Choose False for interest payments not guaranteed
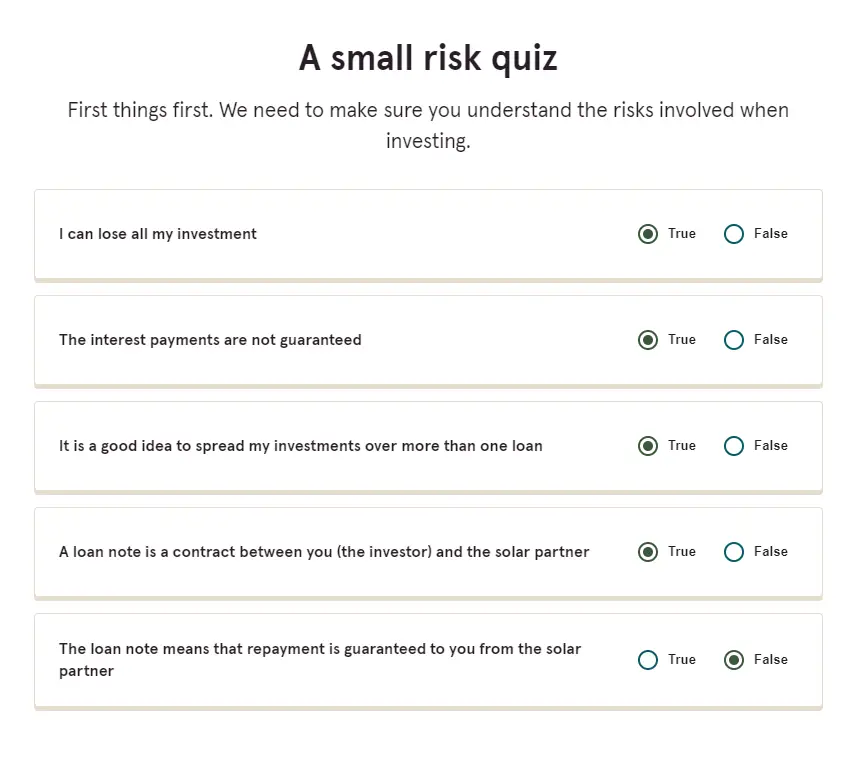The width and height of the screenshot is (868, 769). click(x=733, y=340)
